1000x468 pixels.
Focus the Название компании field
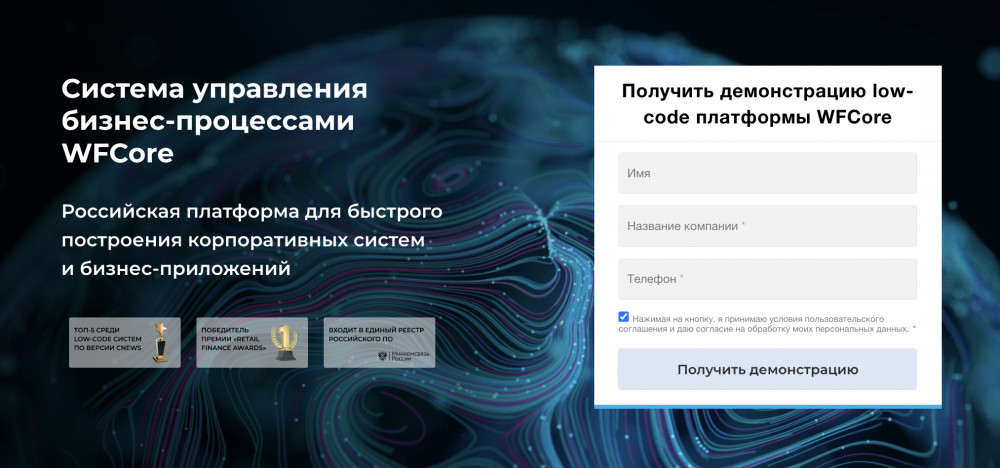coord(767,226)
